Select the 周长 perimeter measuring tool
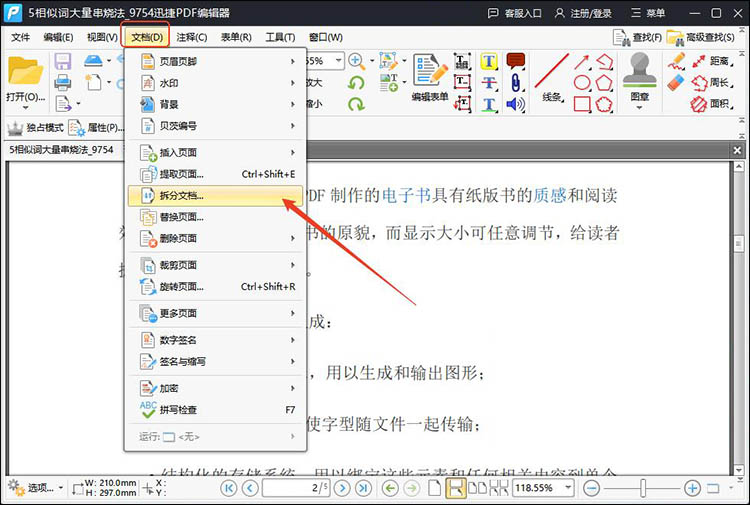Image resolution: width=750 pixels, height=505 pixels. (x=712, y=83)
